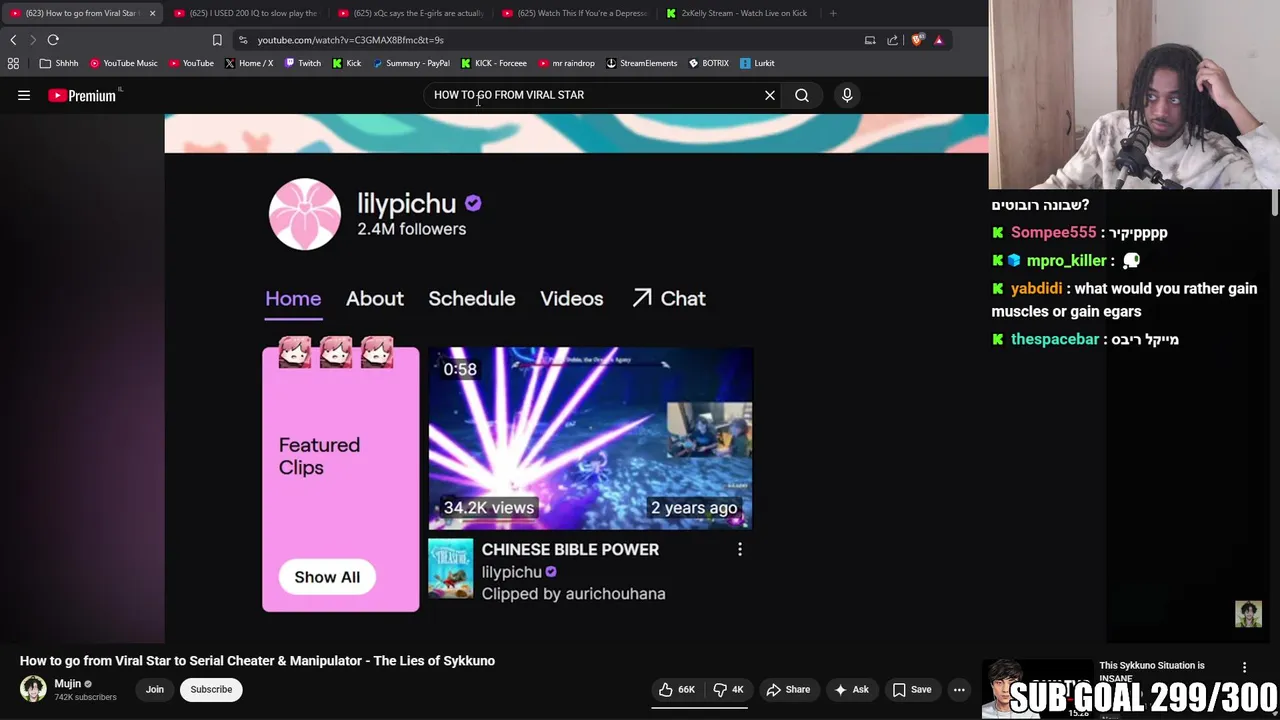Screen dimensions: 1280x720
Task: Click the lilypichu channel name
Action: 407,203
